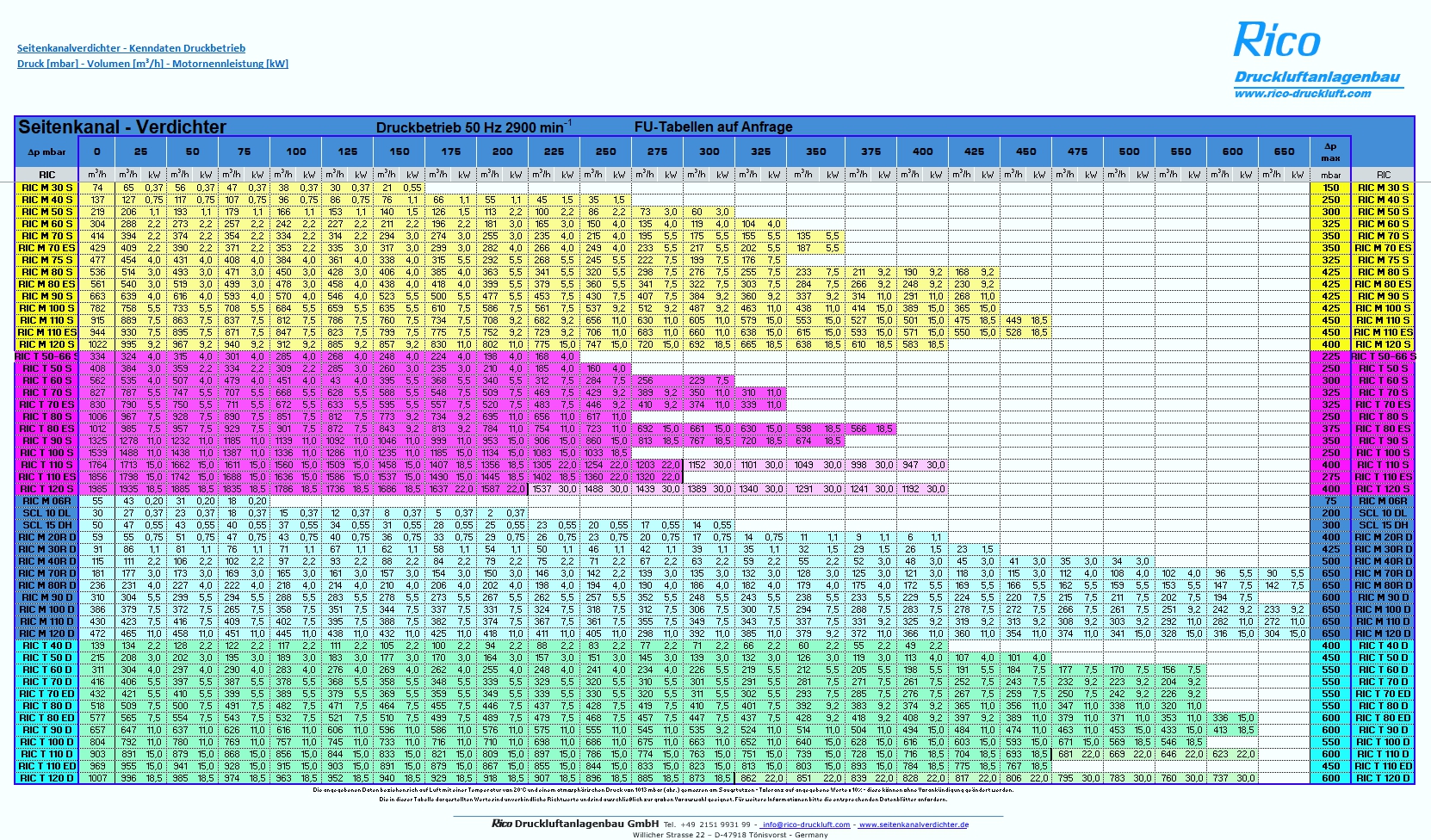Click the 0 mbar flow value 219 for RIC M 50 S
1431x840 pixels.
pyautogui.click(x=97, y=212)
